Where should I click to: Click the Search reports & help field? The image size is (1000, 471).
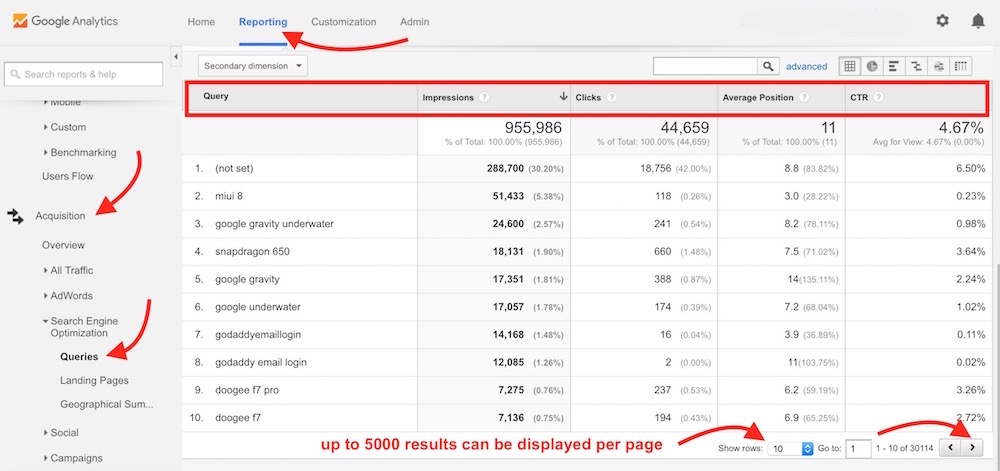click(84, 74)
